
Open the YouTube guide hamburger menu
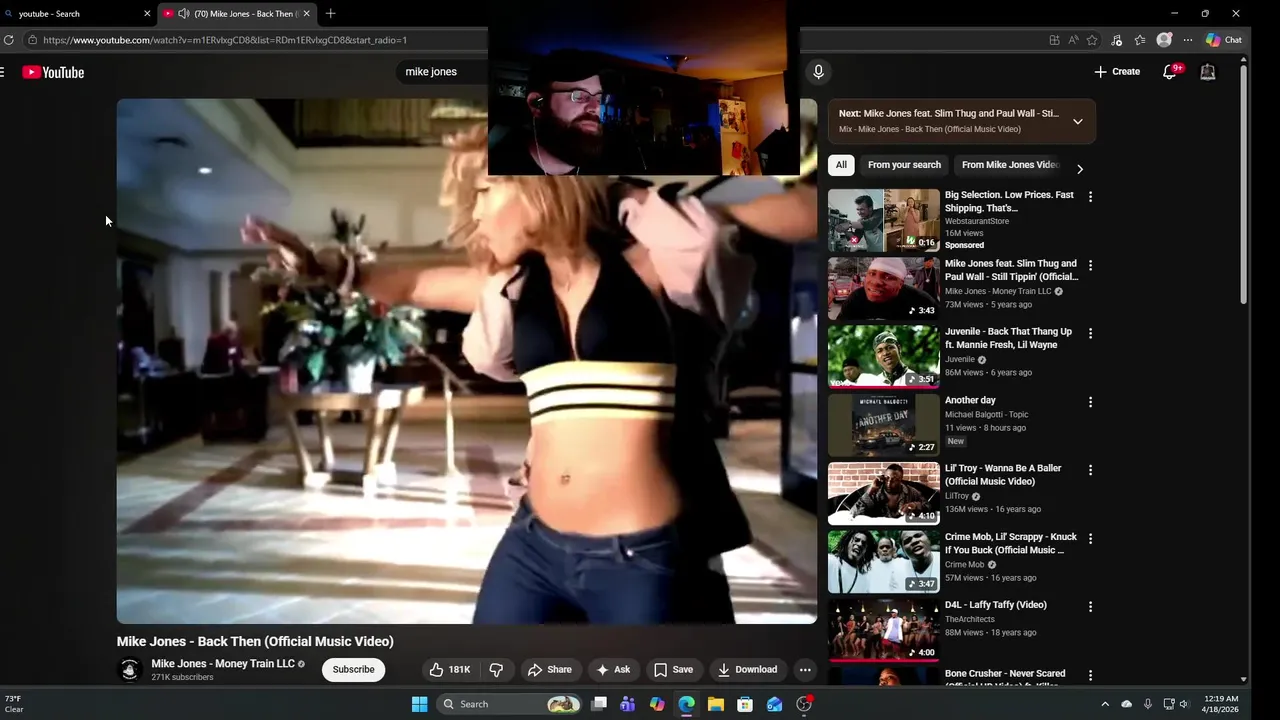pyautogui.click(x=2, y=72)
